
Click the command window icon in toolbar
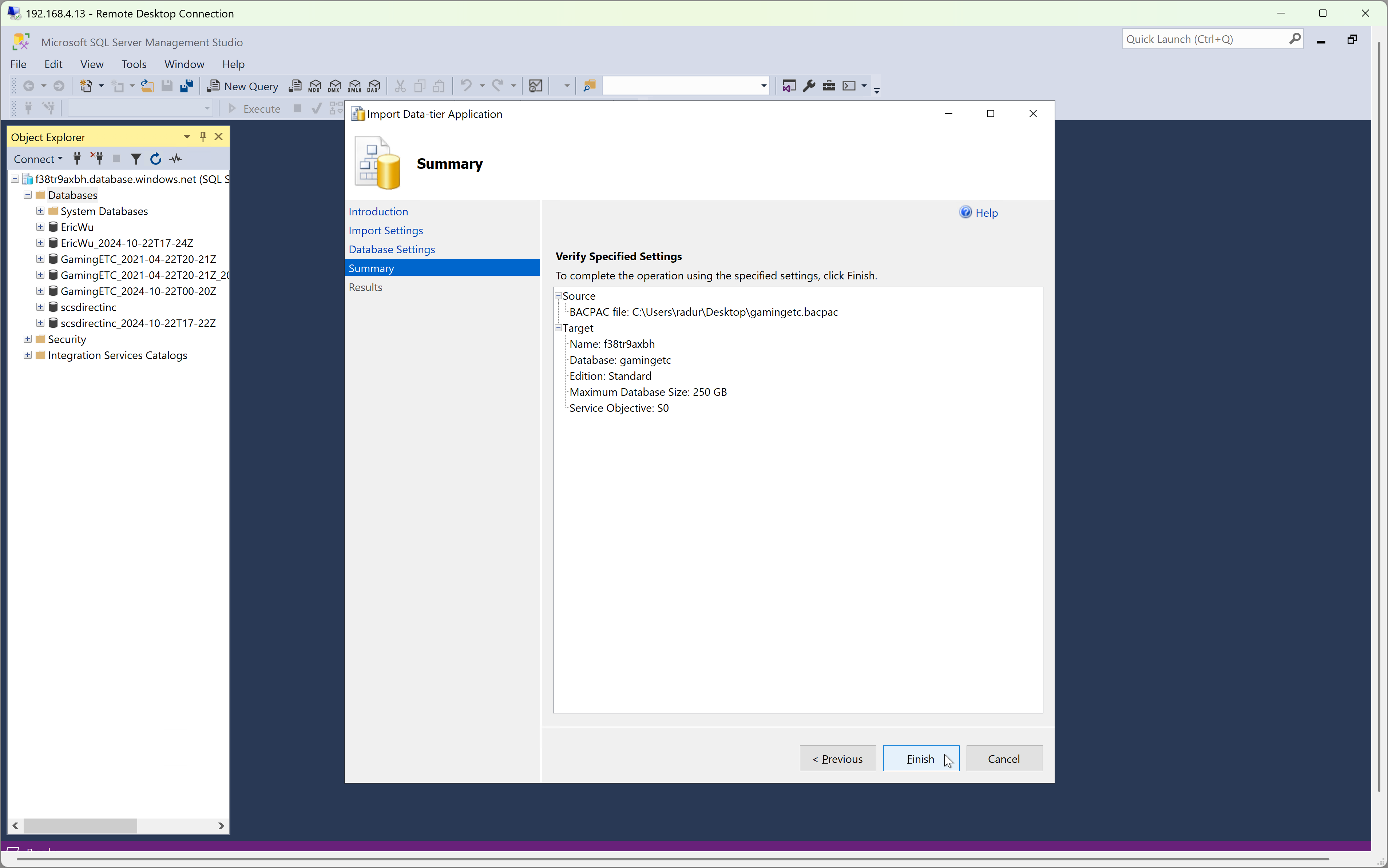click(849, 86)
